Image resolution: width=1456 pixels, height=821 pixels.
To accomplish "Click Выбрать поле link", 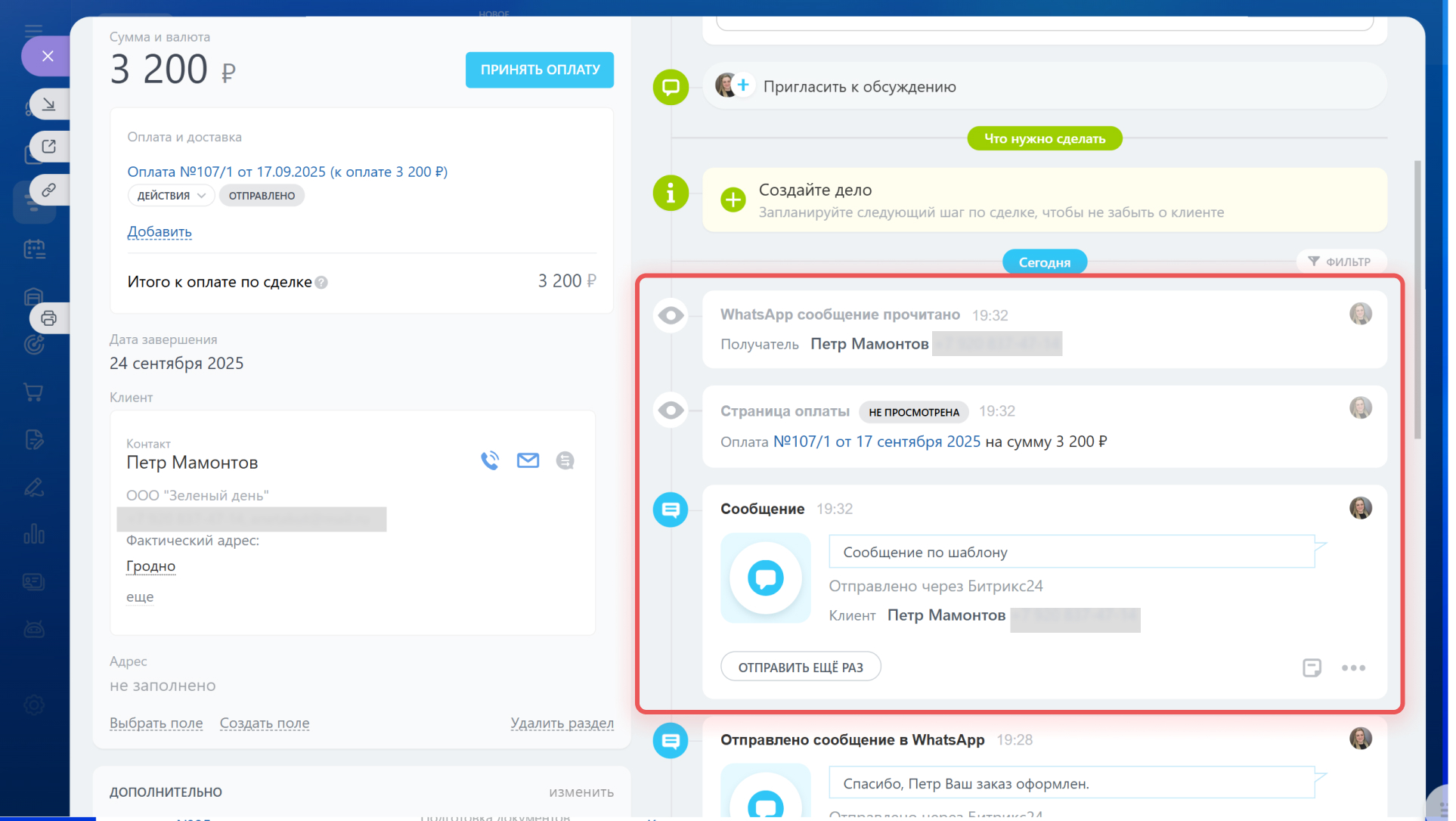I will coord(156,723).
